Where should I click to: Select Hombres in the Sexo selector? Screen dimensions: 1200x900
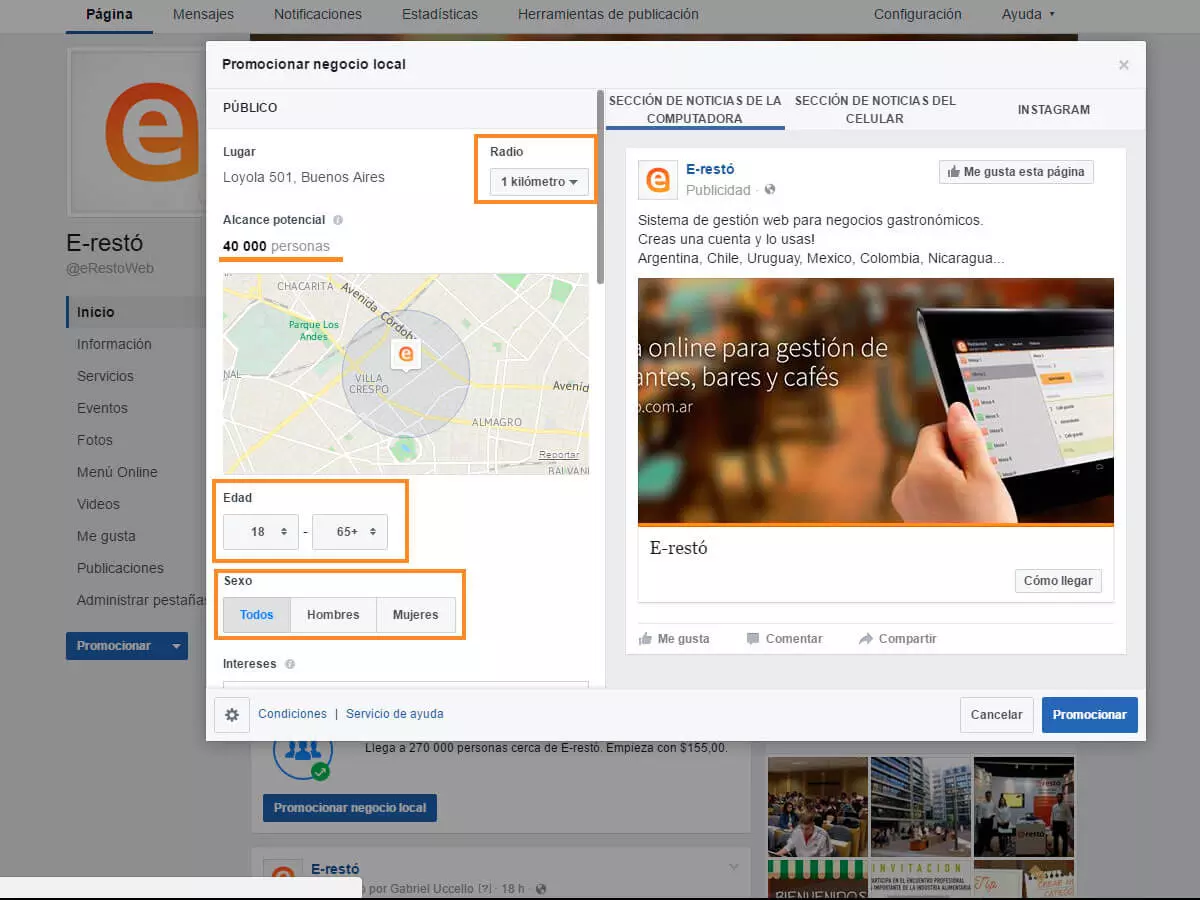[333, 615]
